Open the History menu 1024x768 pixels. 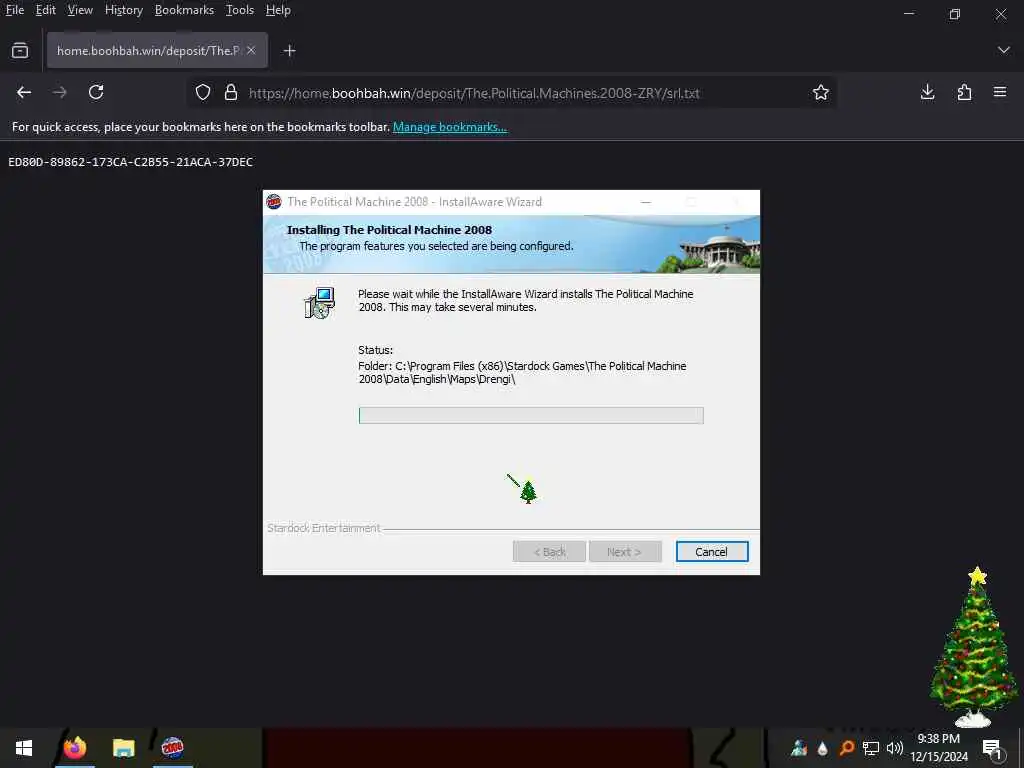tap(123, 10)
